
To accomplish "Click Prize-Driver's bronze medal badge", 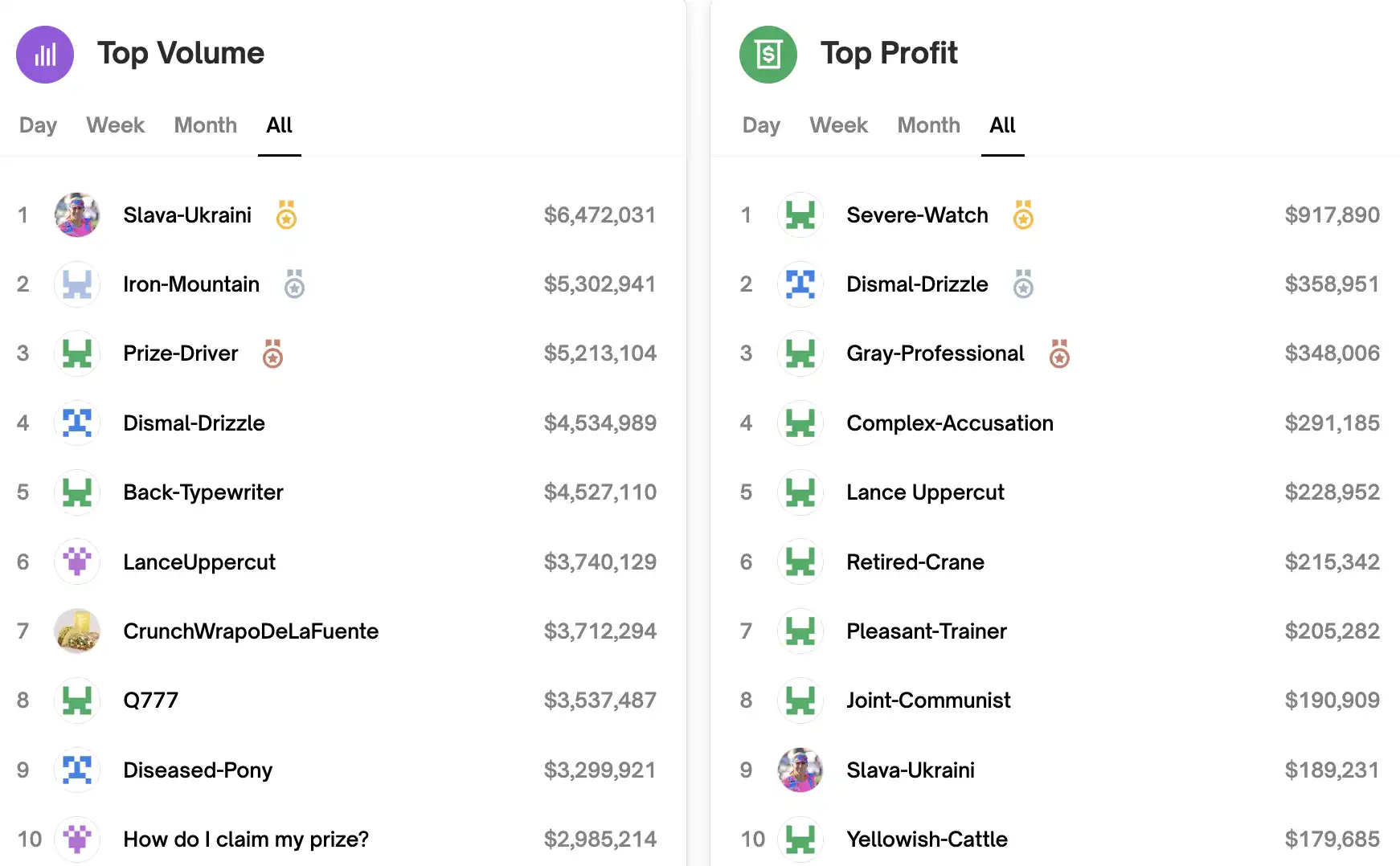I will click(272, 353).
